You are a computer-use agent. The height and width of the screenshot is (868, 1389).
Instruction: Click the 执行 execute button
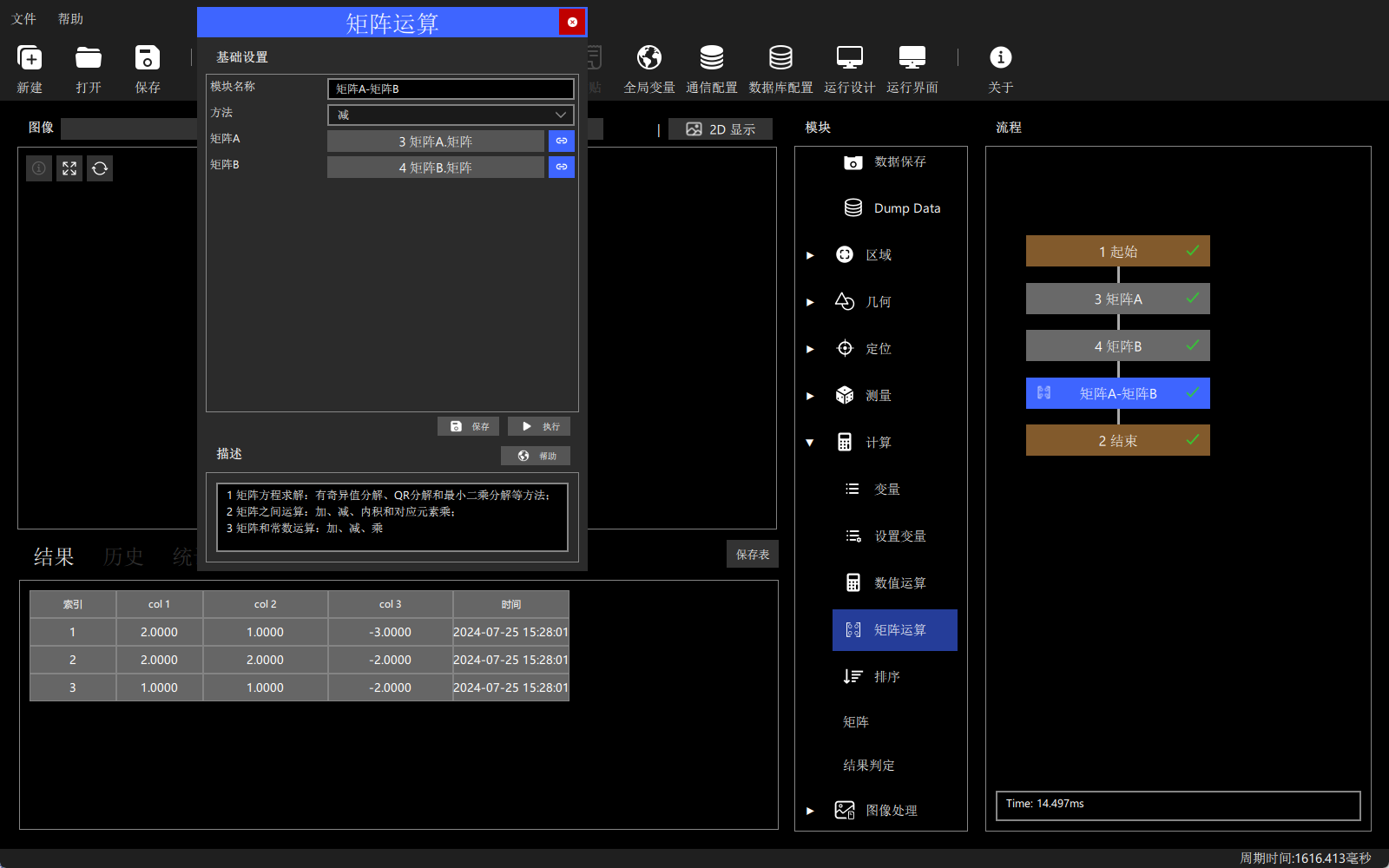point(539,426)
